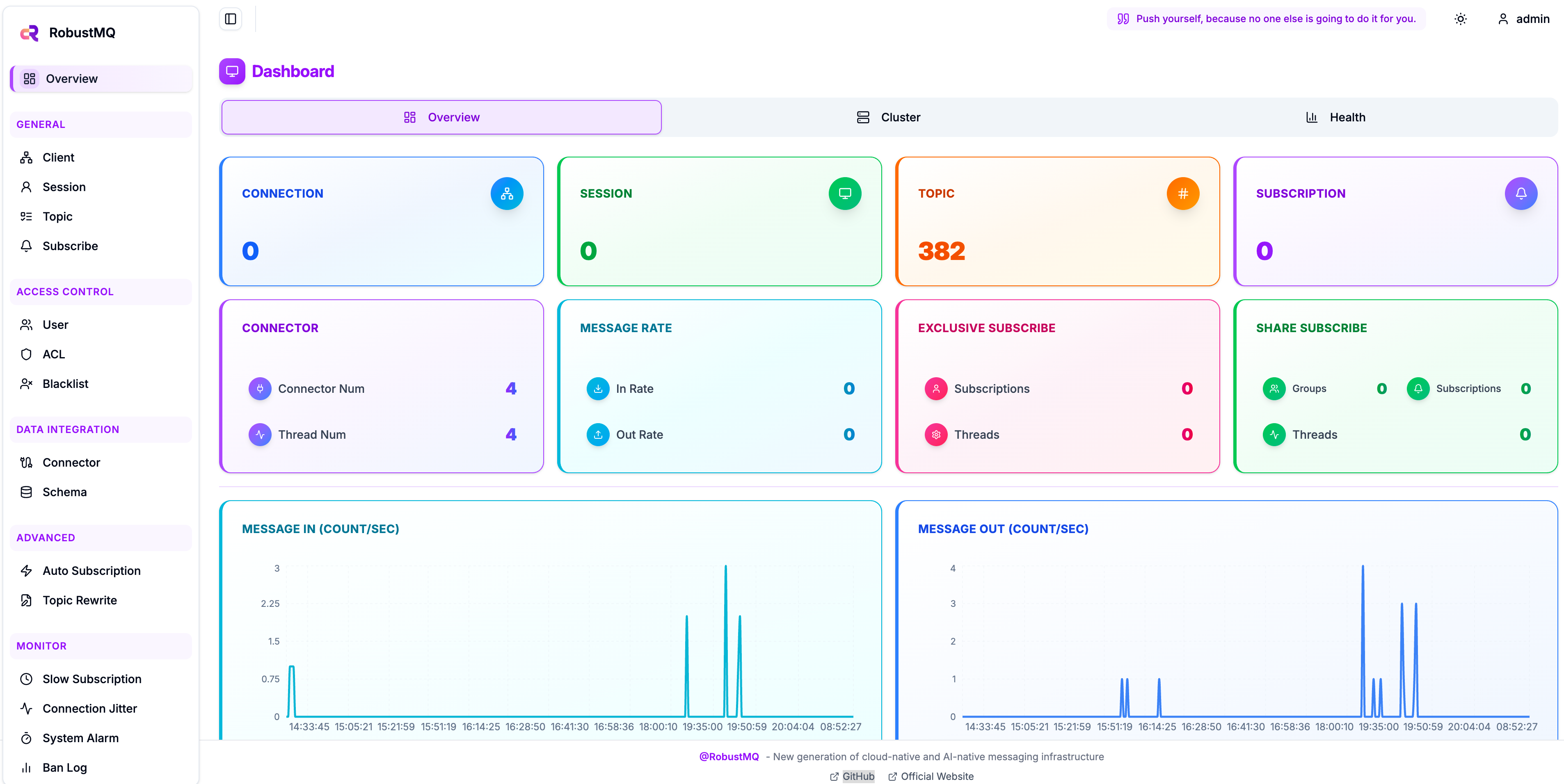The width and height of the screenshot is (1564, 784).
Task: Open the Connector icon under Data Integration
Action: (26, 462)
